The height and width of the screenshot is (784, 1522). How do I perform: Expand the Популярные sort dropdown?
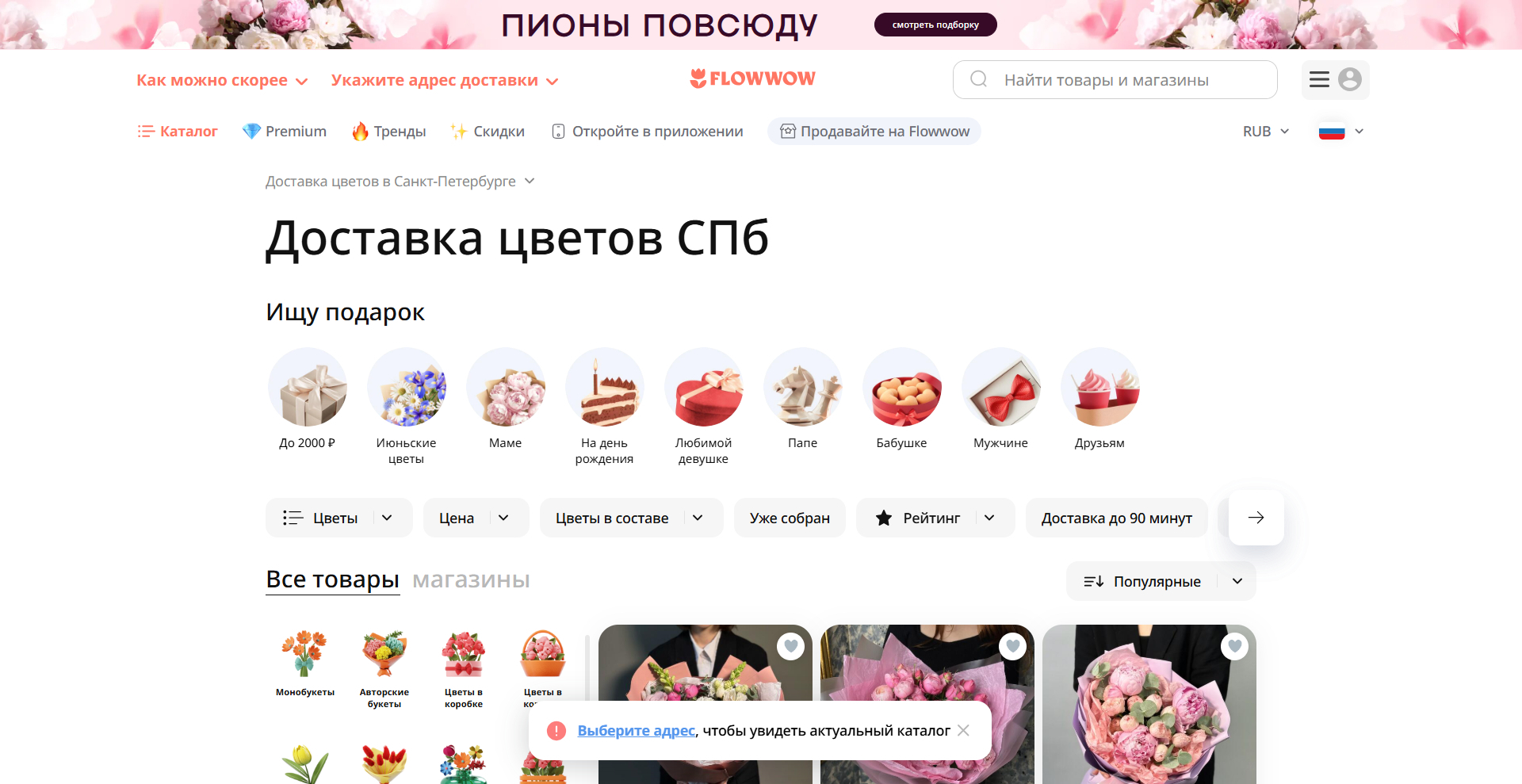click(x=1161, y=581)
